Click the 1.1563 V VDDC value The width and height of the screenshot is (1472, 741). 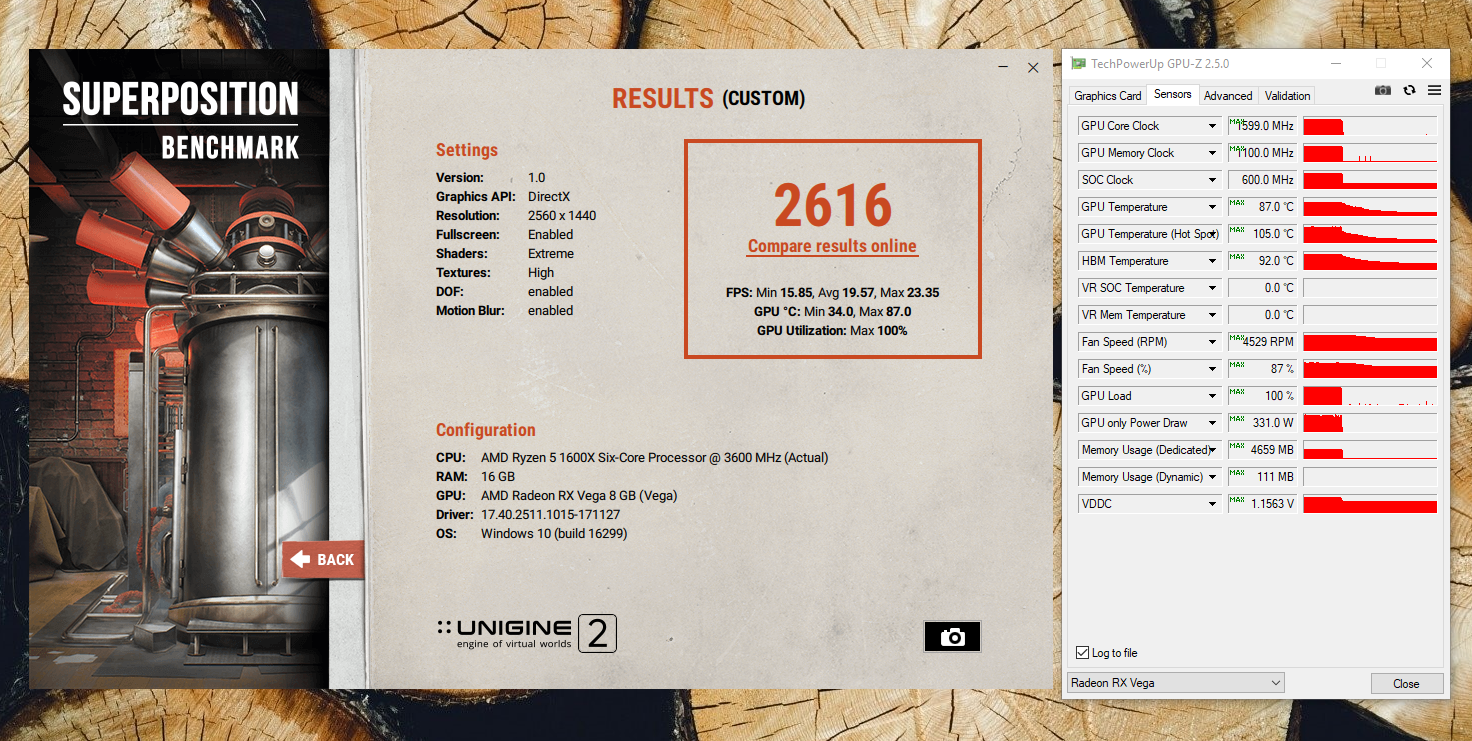(1262, 504)
